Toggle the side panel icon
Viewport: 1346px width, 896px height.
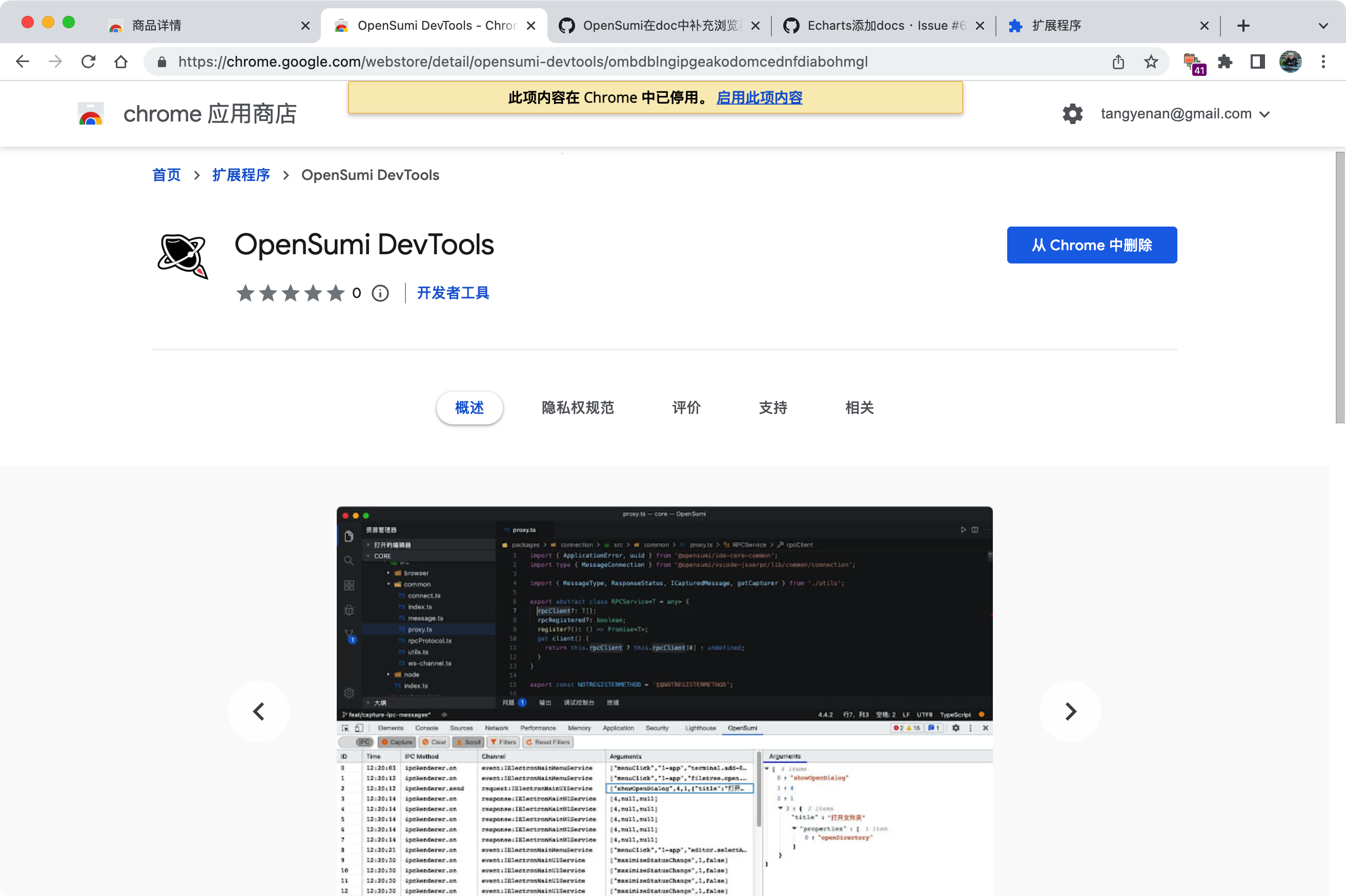pos(1257,62)
